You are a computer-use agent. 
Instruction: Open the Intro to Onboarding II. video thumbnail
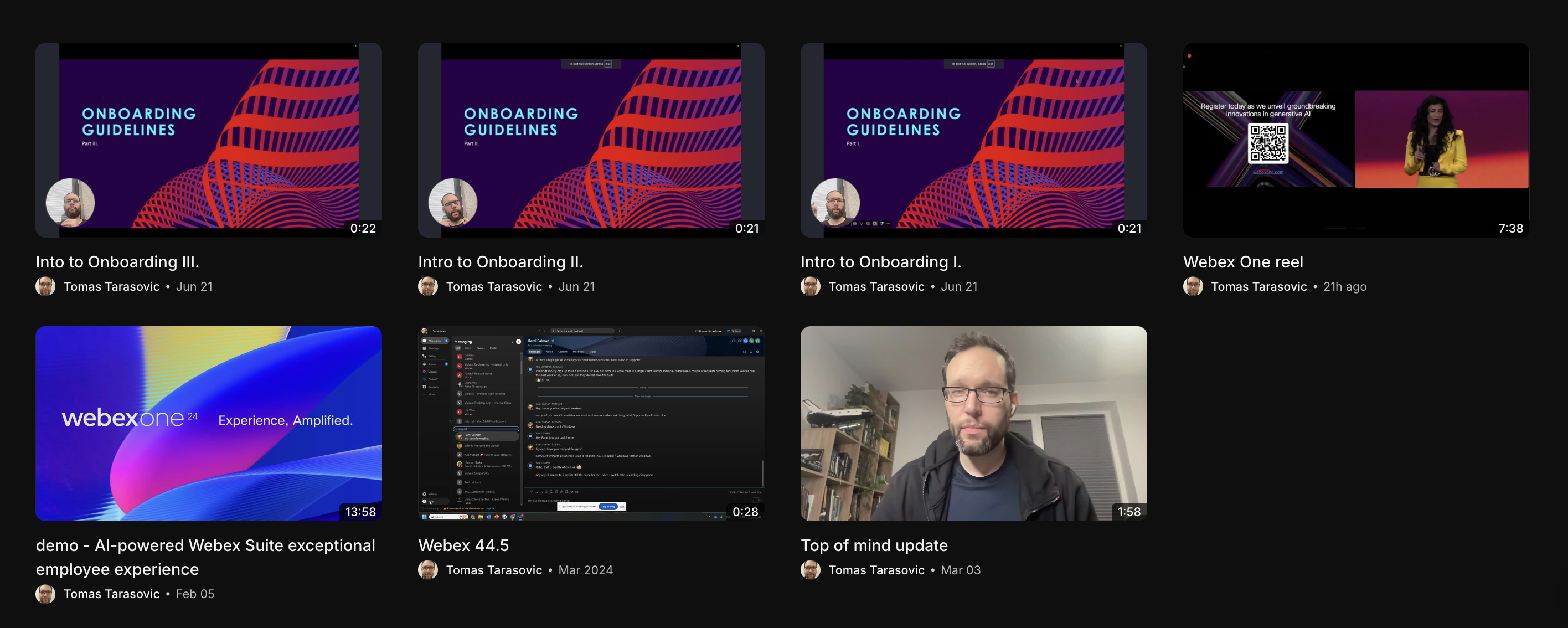click(x=591, y=140)
